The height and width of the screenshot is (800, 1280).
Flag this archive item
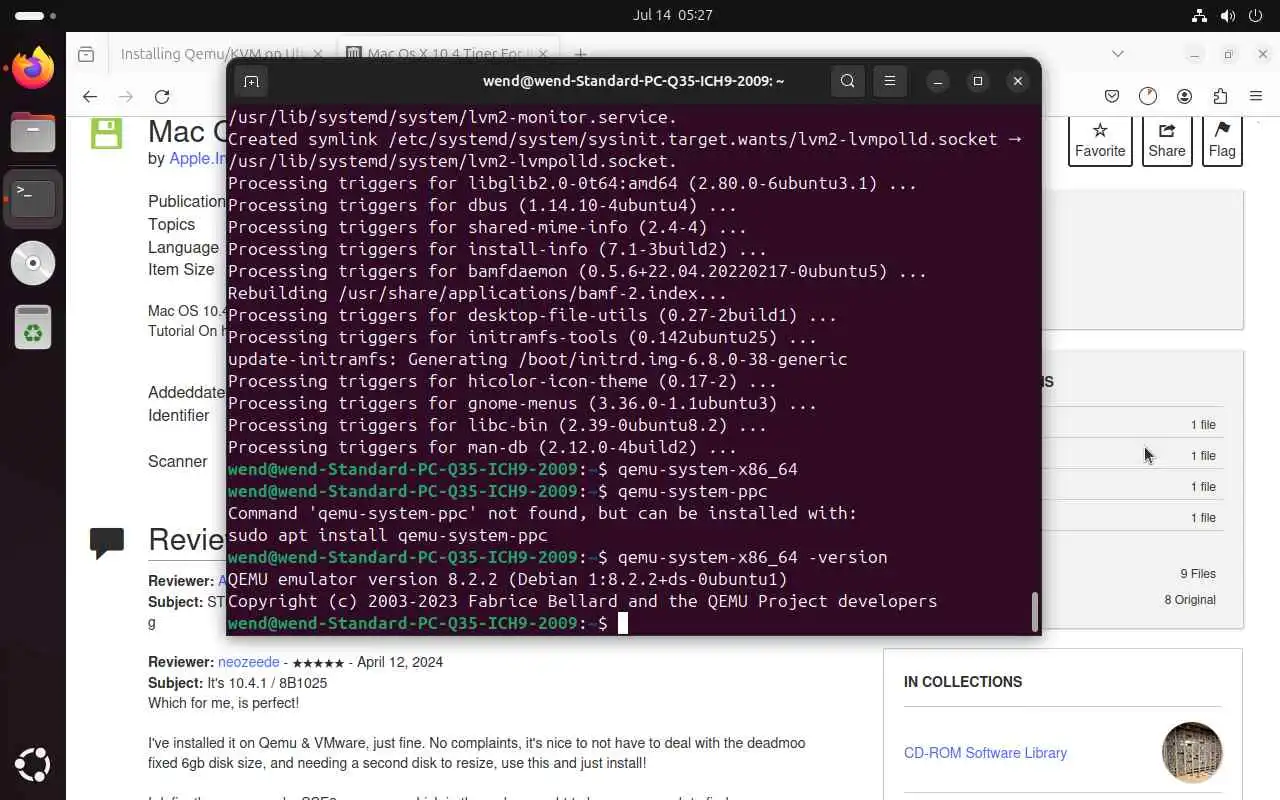pos(1222,141)
